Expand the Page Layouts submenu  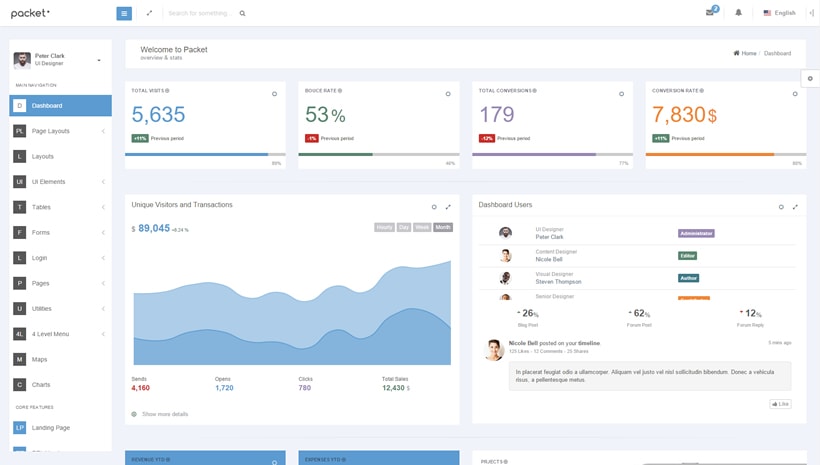pyautogui.click(x=60, y=131)
